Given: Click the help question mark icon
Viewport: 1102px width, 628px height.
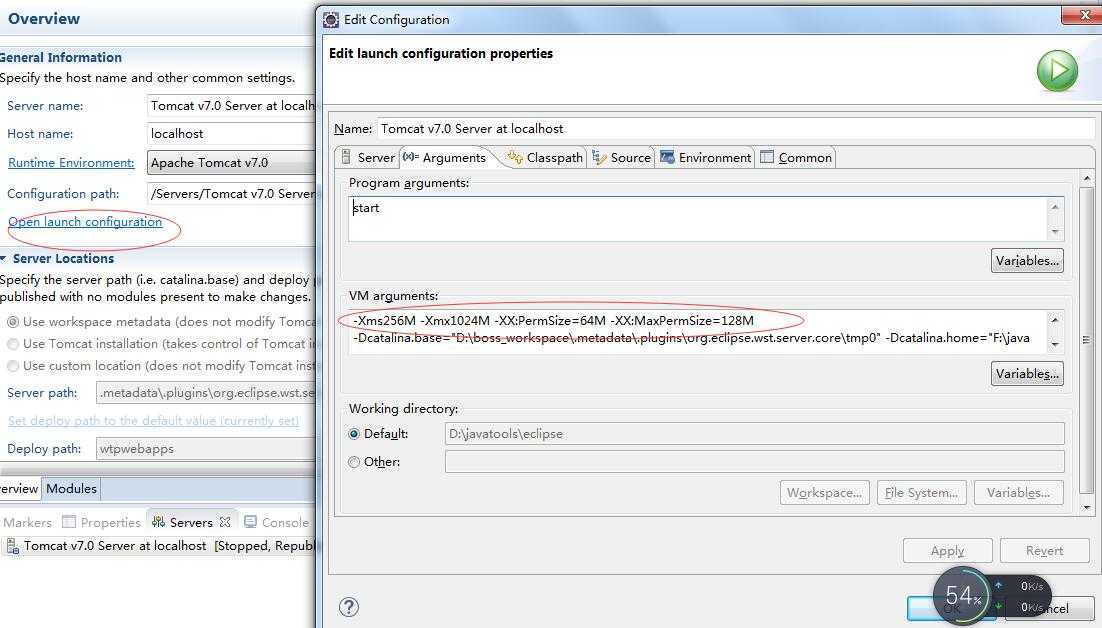Looking at the screenshot, I should pyautogui.click(x=349, y=607).
